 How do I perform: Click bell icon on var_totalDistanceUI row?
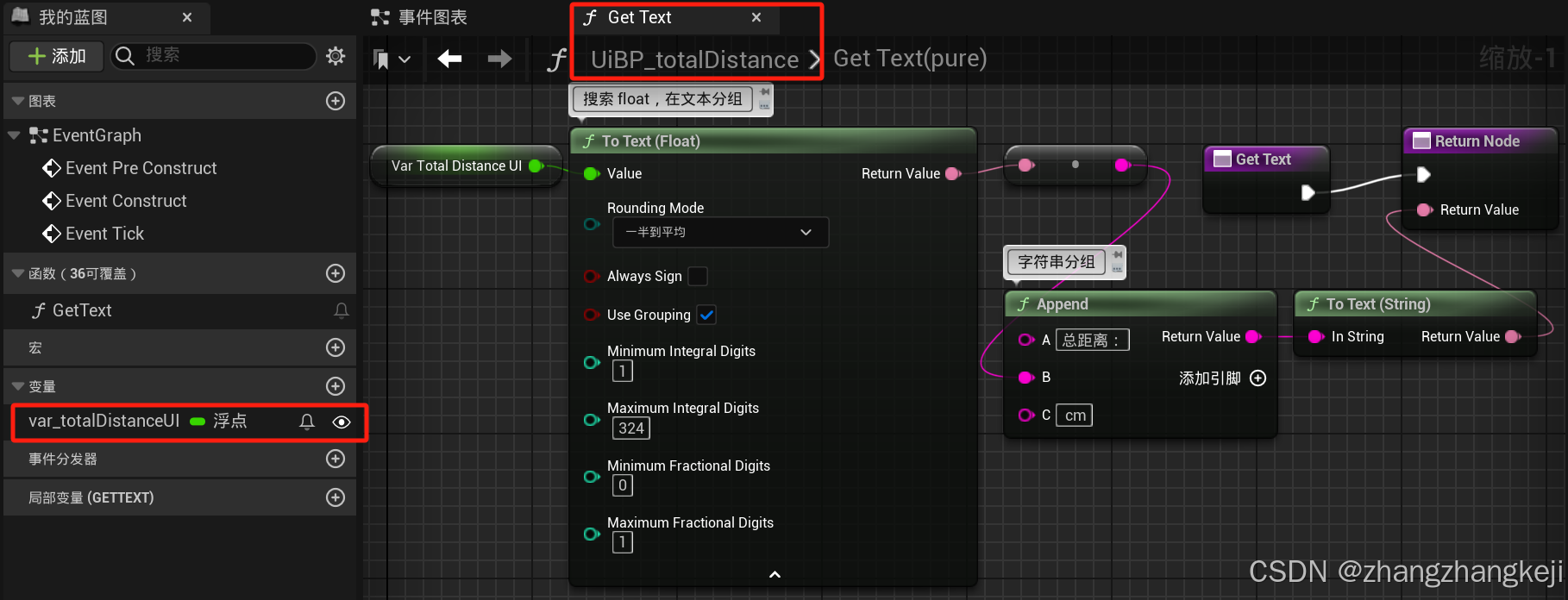307,422
